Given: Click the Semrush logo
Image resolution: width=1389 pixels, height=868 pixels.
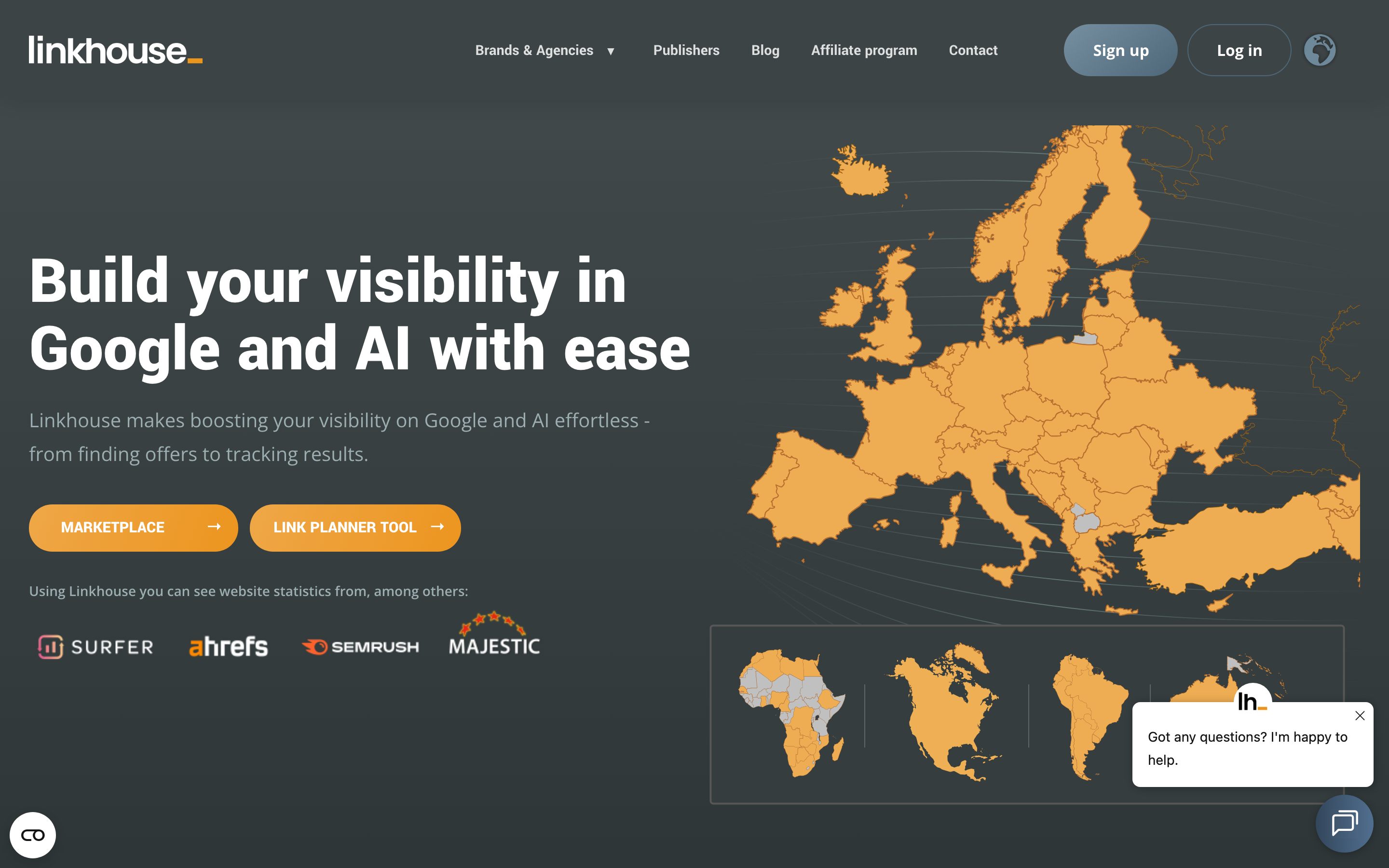Looking at the screenshot, I should (360, 647).
